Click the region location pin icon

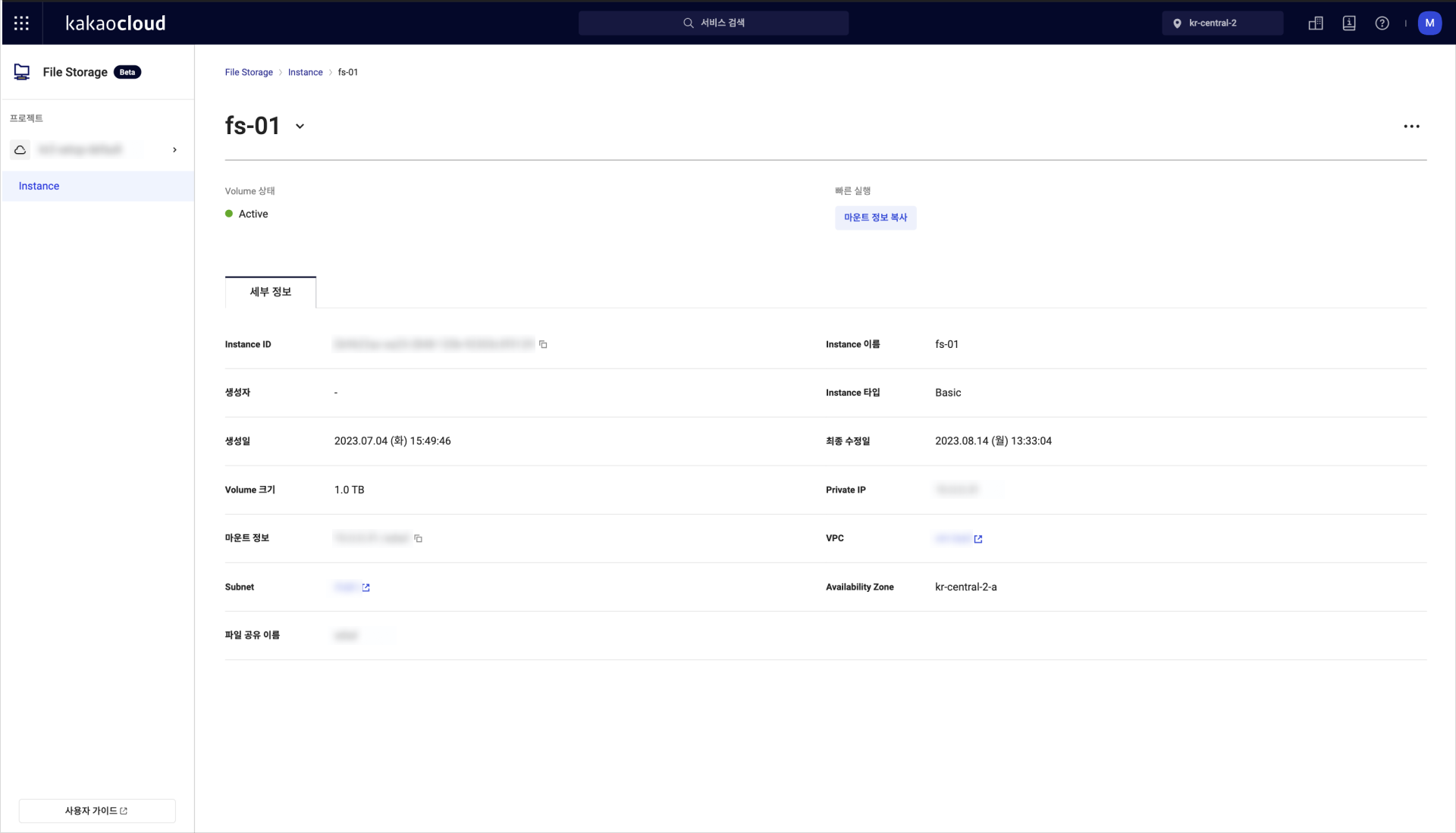[1177, 23]
